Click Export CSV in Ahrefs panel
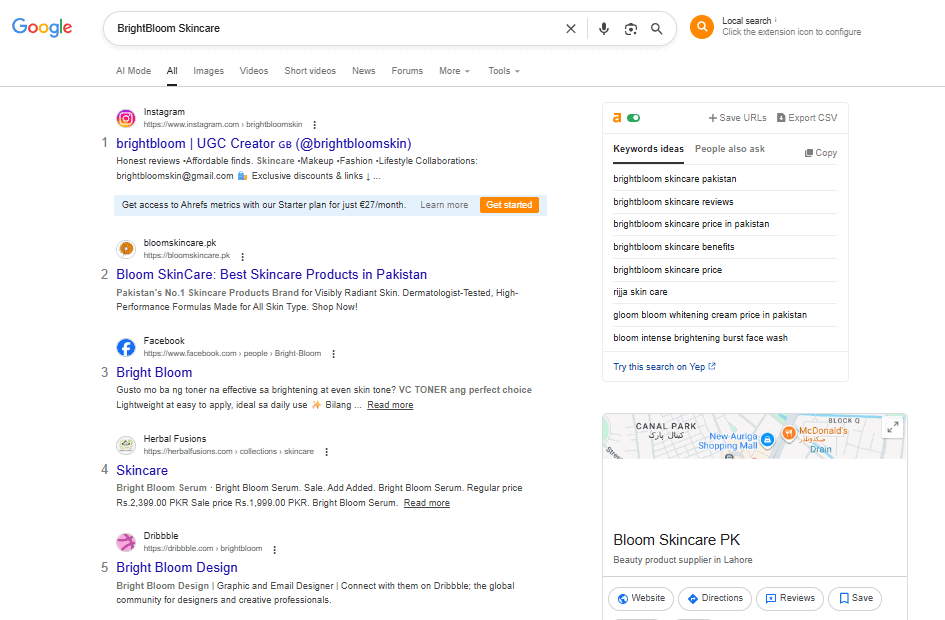The width and height of the screenshot is (945, 620). (807, 118)
